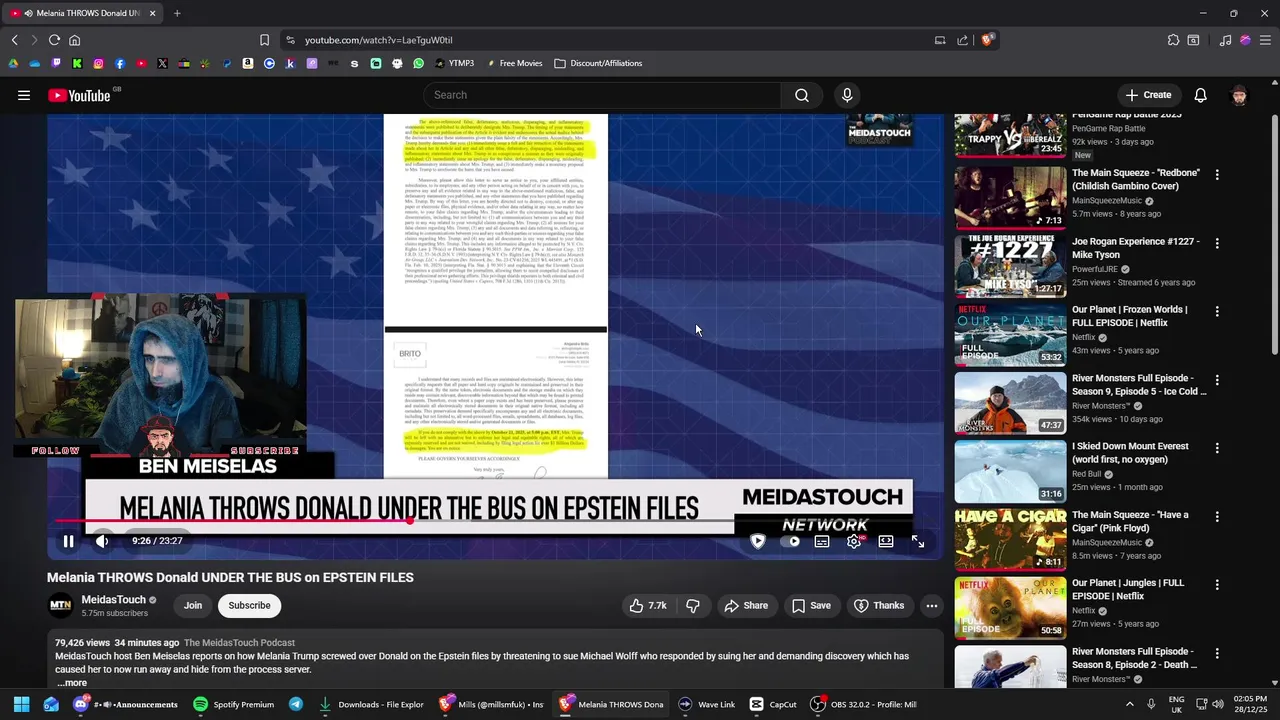Close the Melania THROWS Donald tab
This screenshot has height=720, width=1280.
click(153, 13)
